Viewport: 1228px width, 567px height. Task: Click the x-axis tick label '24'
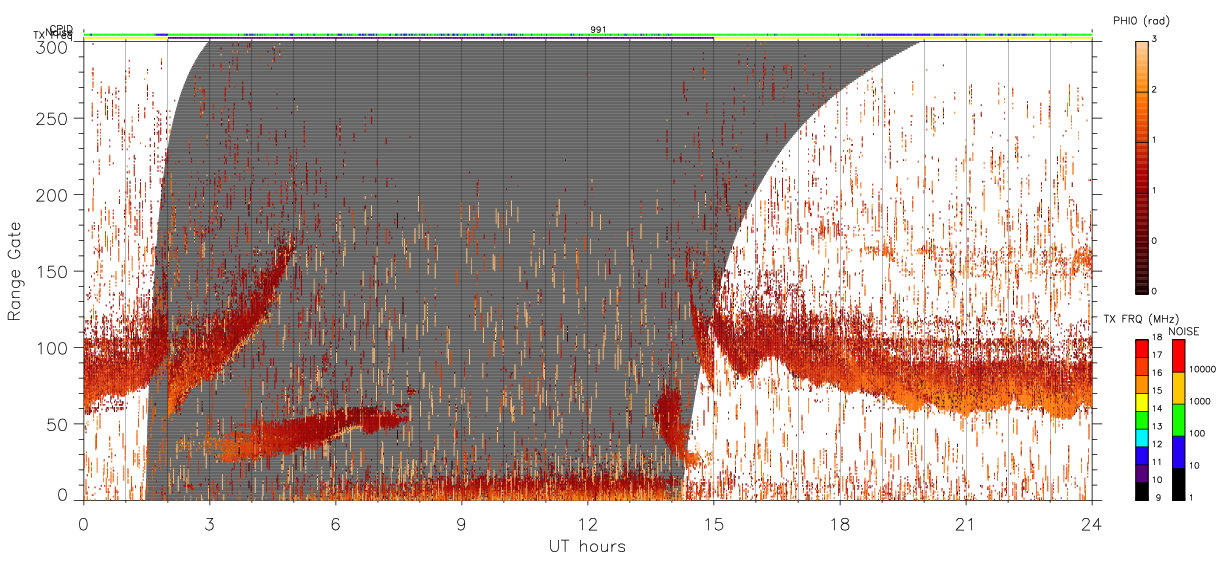(1091, 524)
